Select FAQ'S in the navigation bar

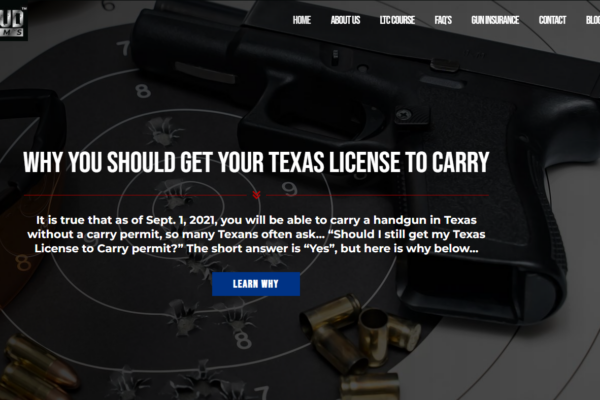coord(443,20)
